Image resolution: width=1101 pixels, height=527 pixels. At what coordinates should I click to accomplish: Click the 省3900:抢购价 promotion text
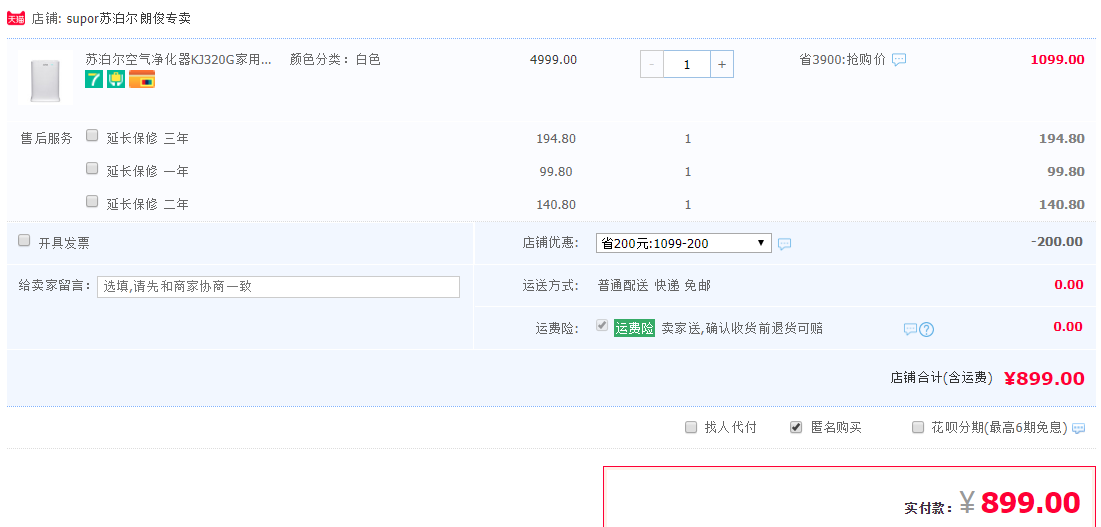click(x=843, y=60)
